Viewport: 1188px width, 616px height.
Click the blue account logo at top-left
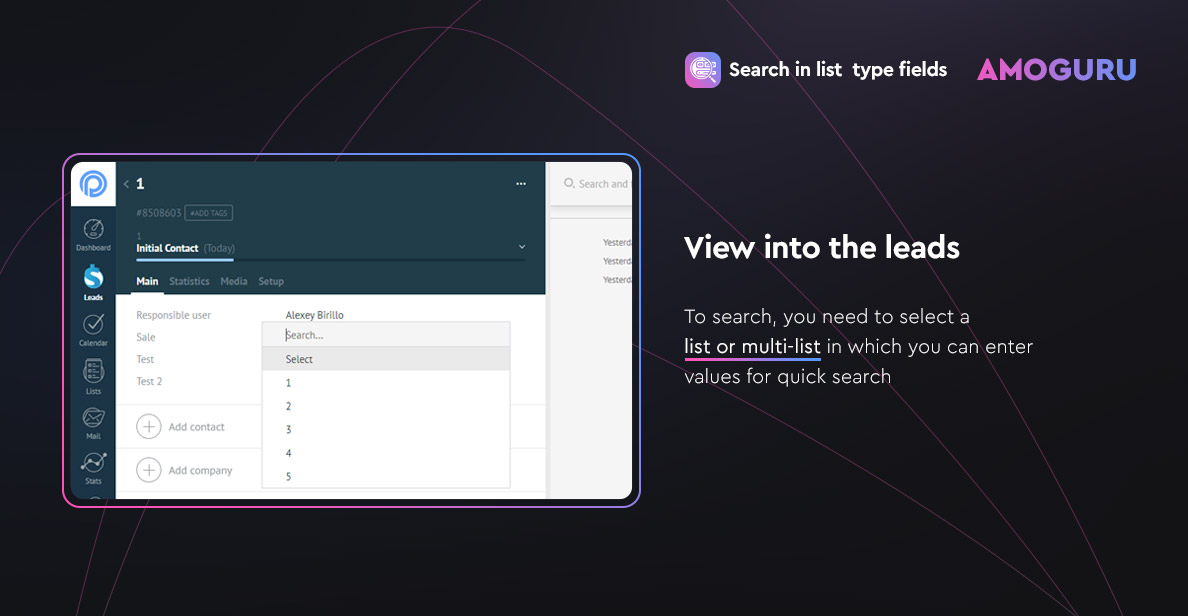pos(93,185)
